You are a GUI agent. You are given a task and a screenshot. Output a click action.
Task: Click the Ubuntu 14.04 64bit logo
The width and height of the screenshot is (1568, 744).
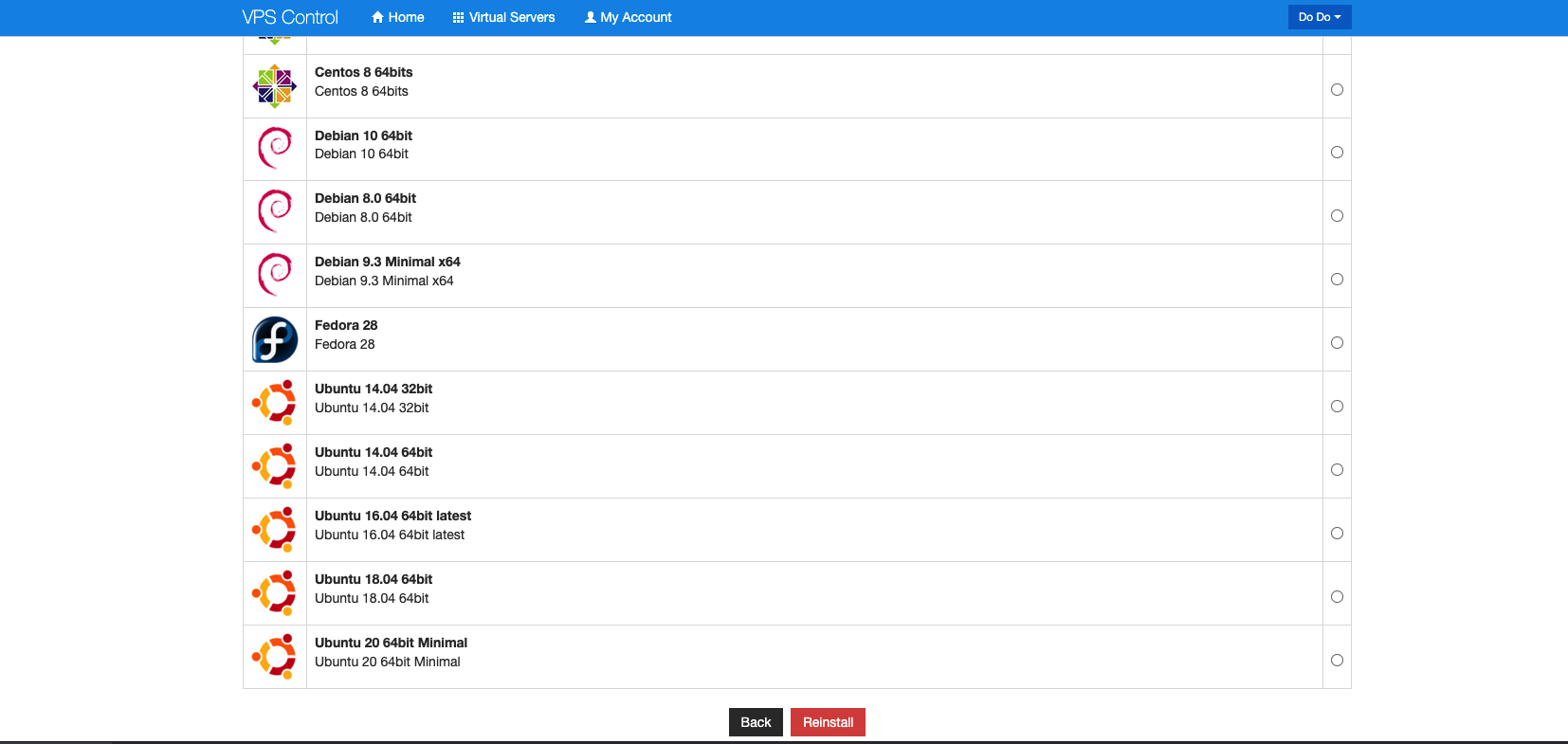pyautogui.click(x=275, y=466)
